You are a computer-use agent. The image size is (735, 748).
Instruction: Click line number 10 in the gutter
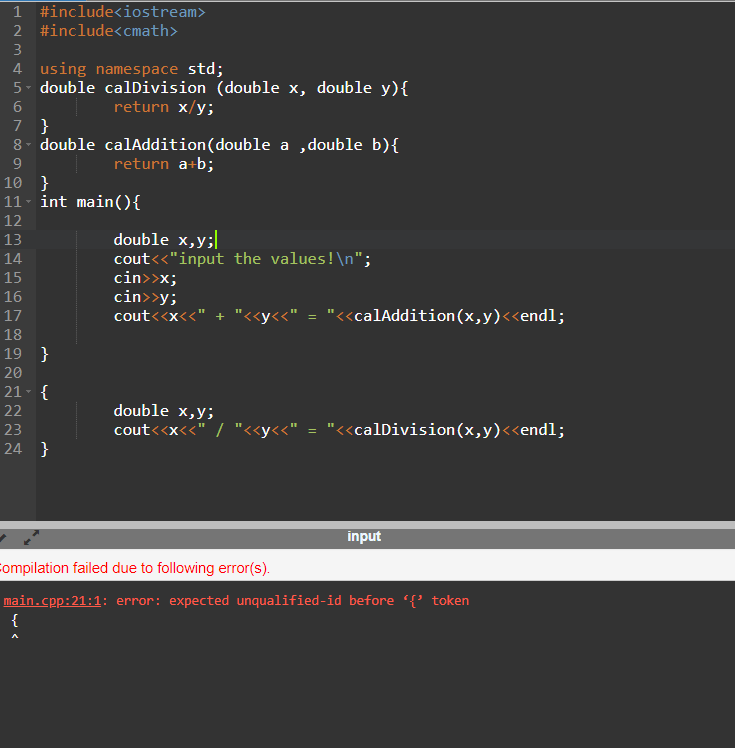click(x=13, y=183)
